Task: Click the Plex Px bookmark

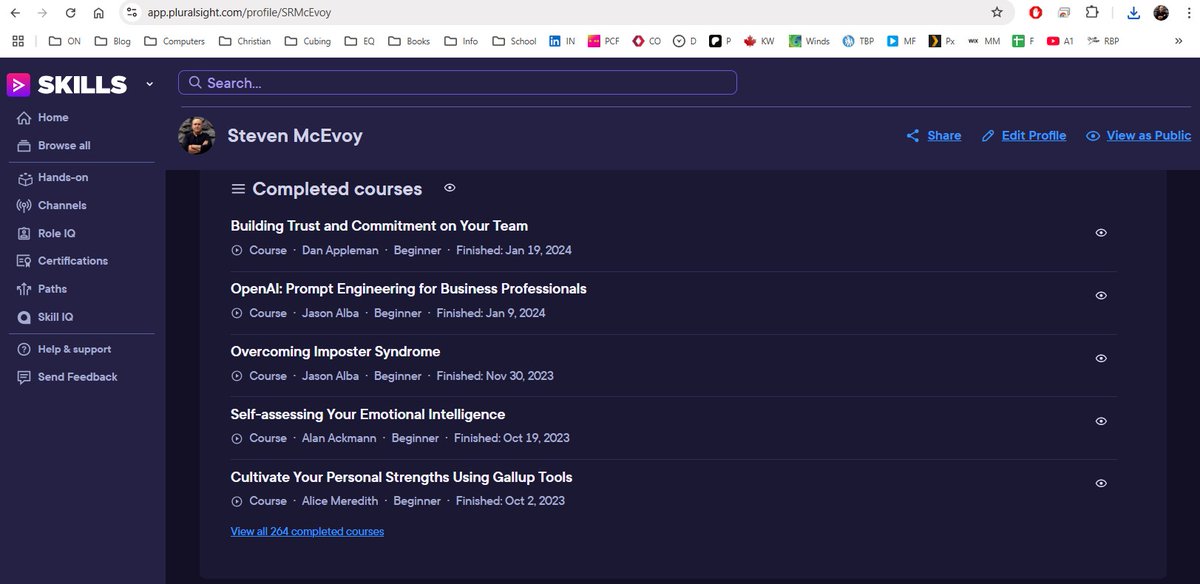Action: pyautogui.click(x=941, y=41)
